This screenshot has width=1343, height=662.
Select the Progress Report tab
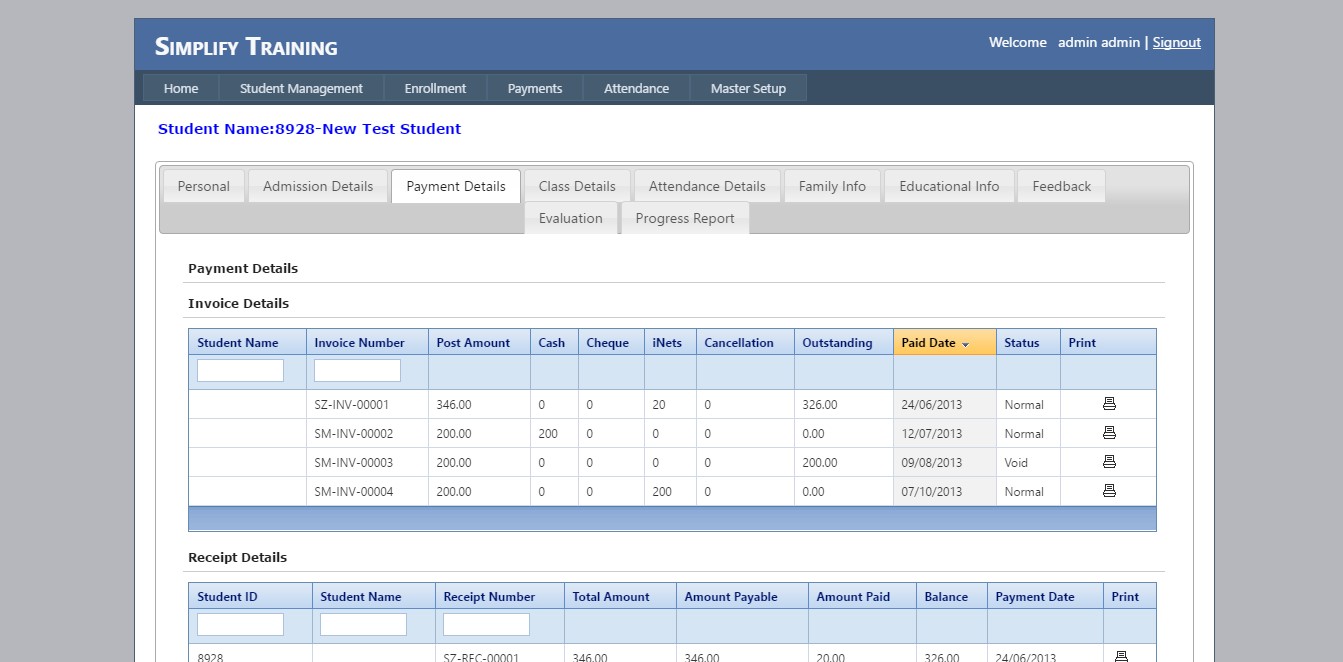(685, 218)
